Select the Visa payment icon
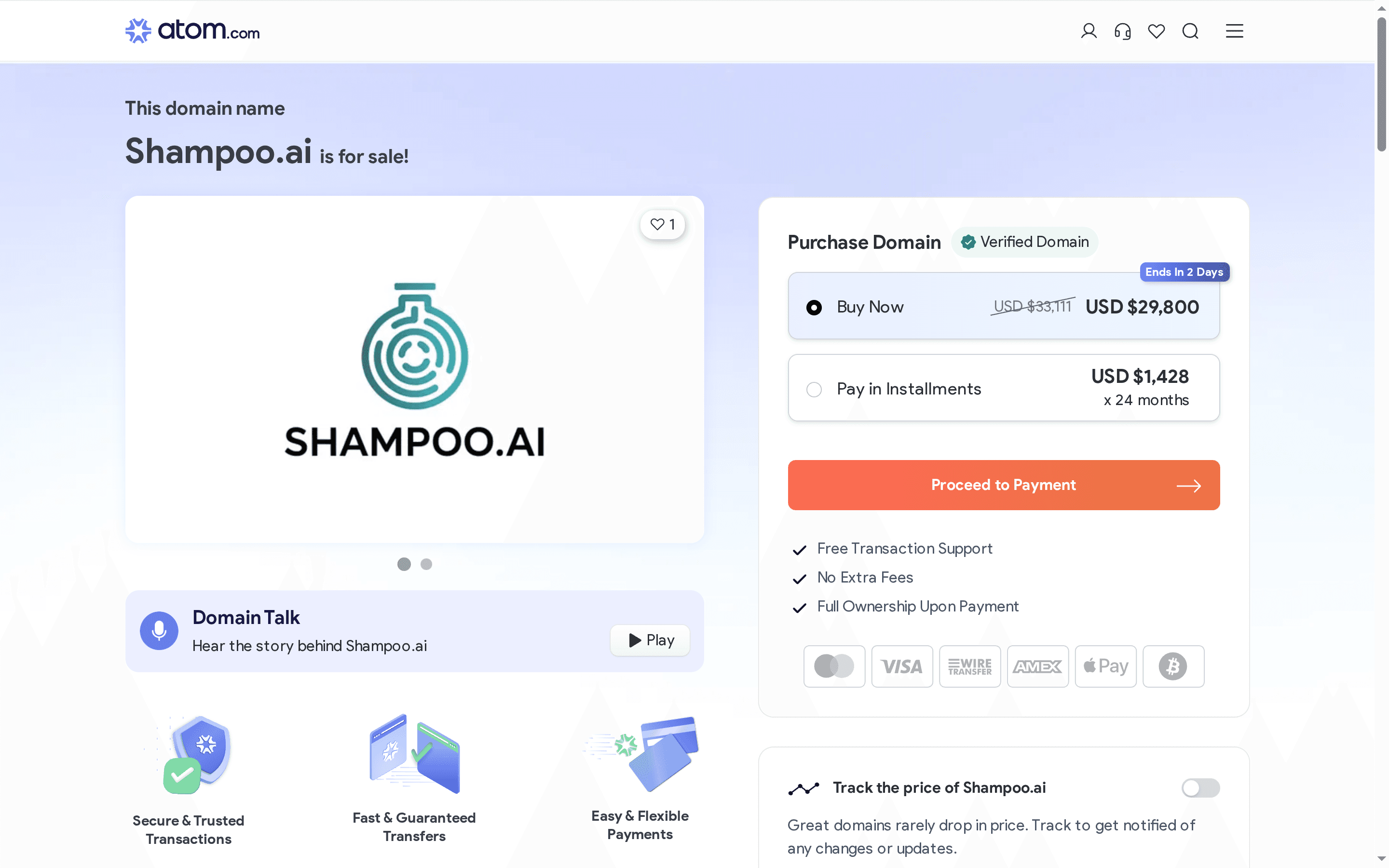 (x=902, y=666)
